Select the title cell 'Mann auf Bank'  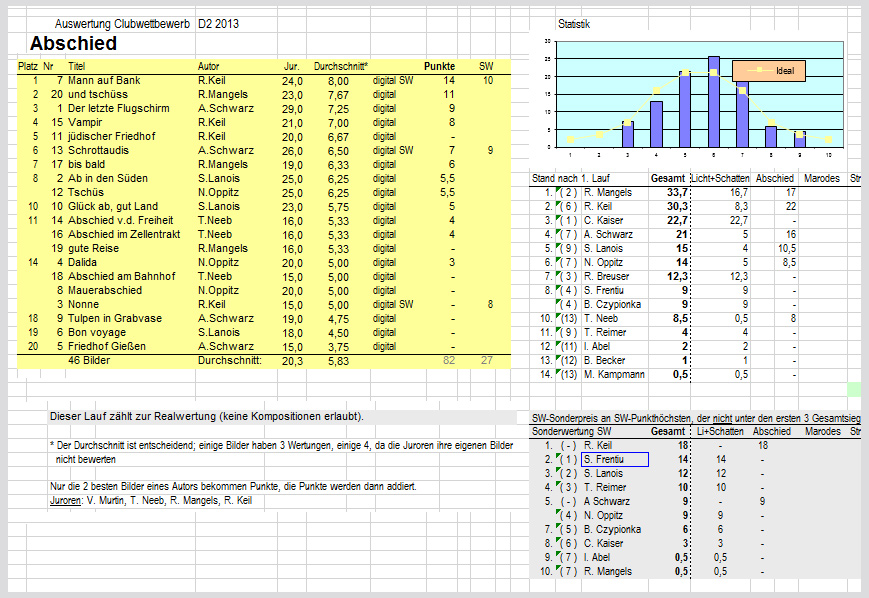tap(104, 80)
